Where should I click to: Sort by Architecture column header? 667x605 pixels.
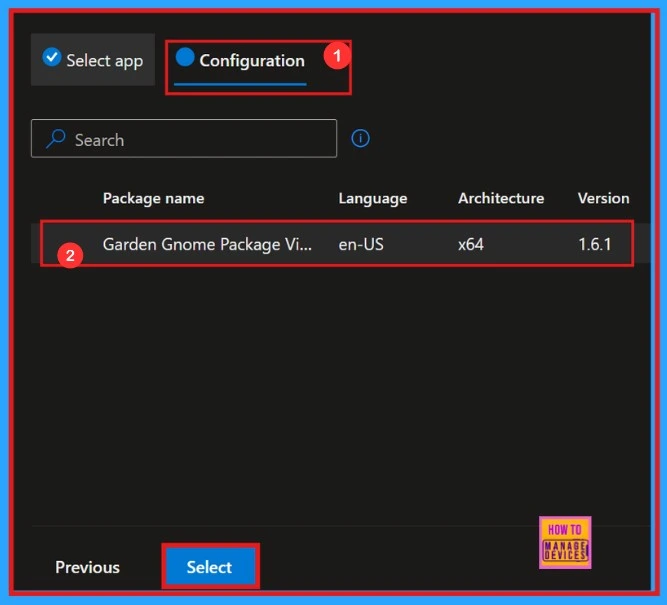click(x=501, y=198)
